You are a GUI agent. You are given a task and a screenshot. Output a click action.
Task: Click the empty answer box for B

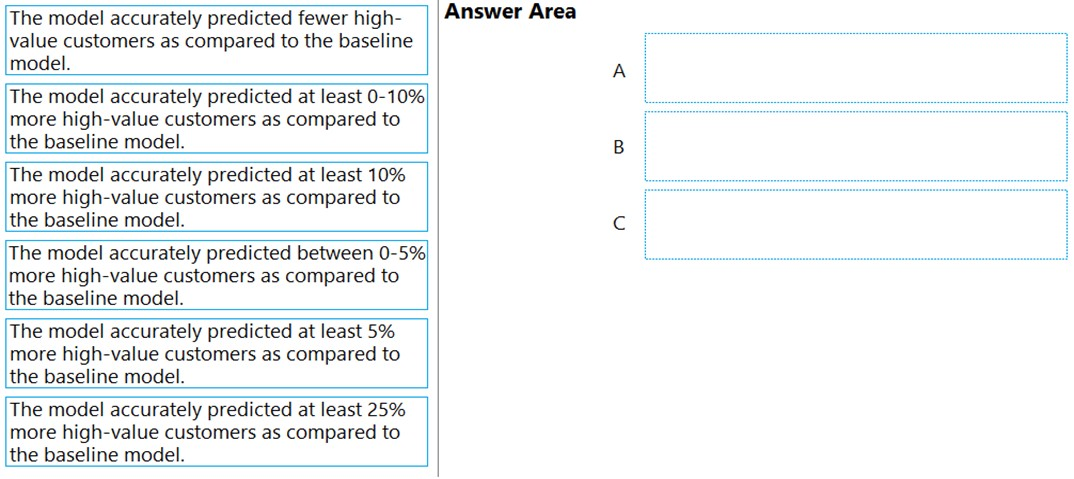point(856,146)
